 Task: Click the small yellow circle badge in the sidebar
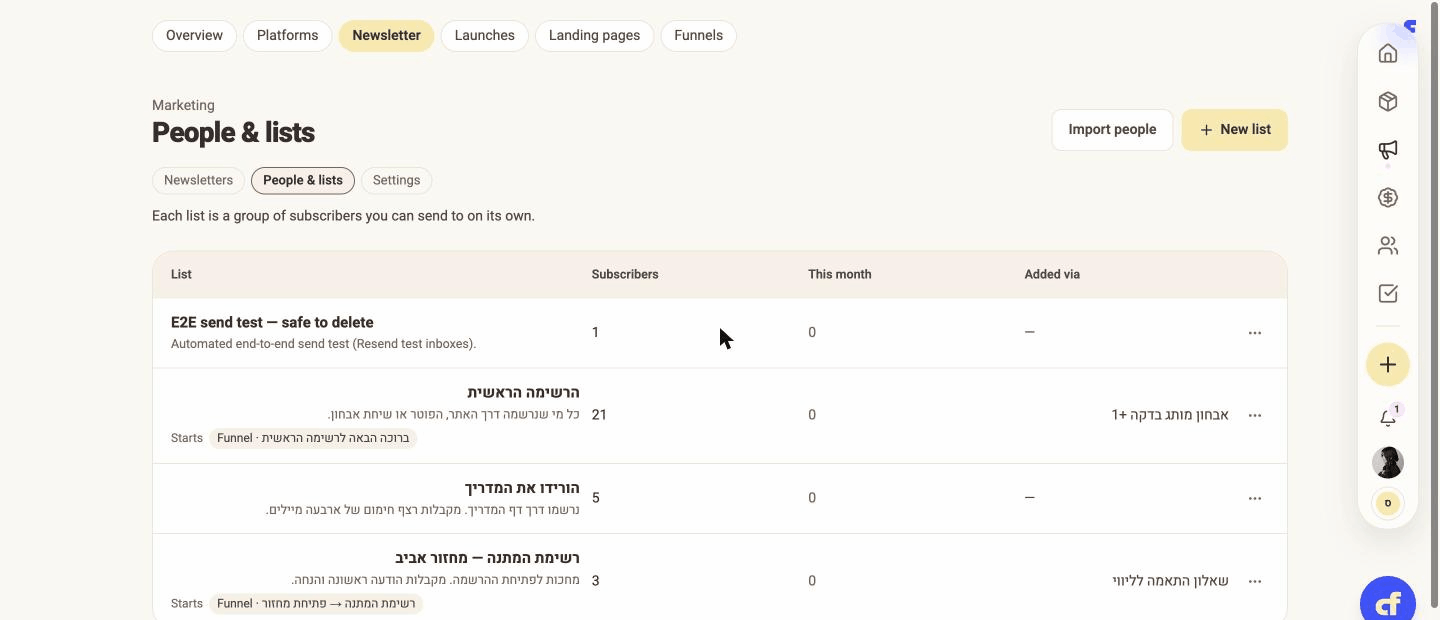(1388, 503)
